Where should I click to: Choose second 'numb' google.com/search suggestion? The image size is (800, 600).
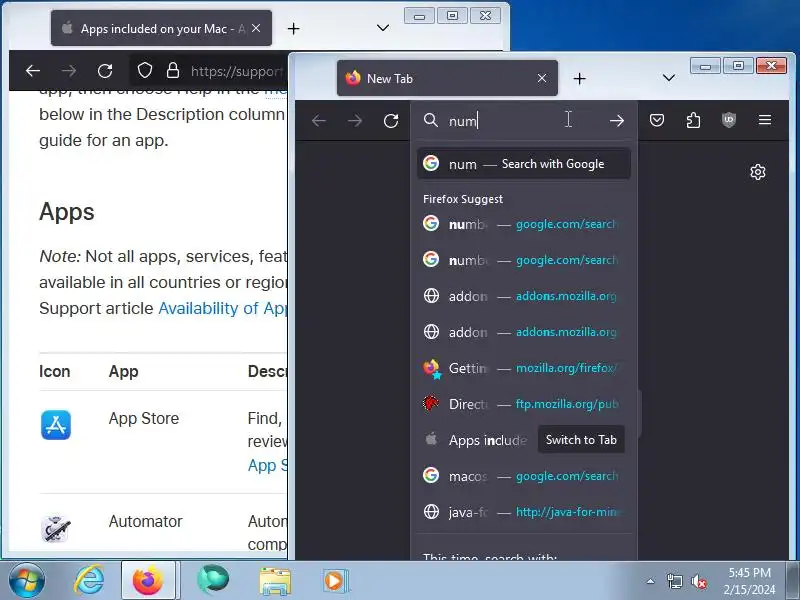click(x=524, y=260)
